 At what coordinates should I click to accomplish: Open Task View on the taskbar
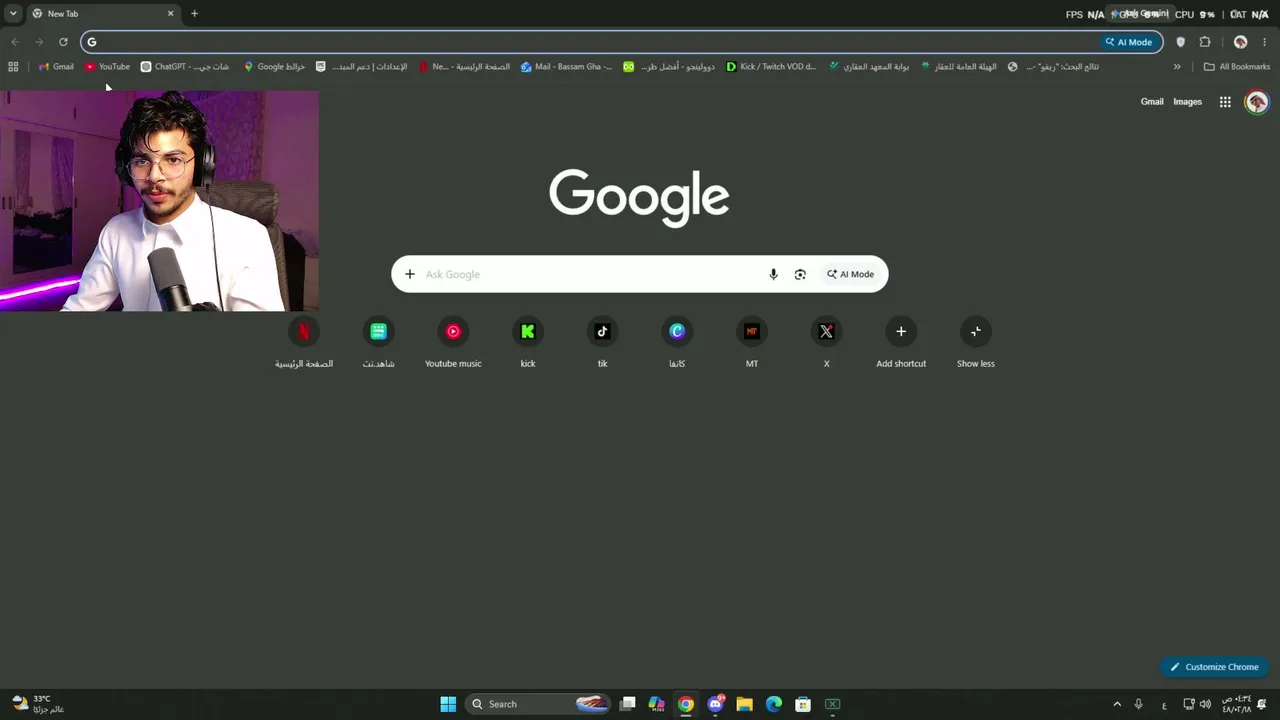pyautogui.click(x=627, y=704)
